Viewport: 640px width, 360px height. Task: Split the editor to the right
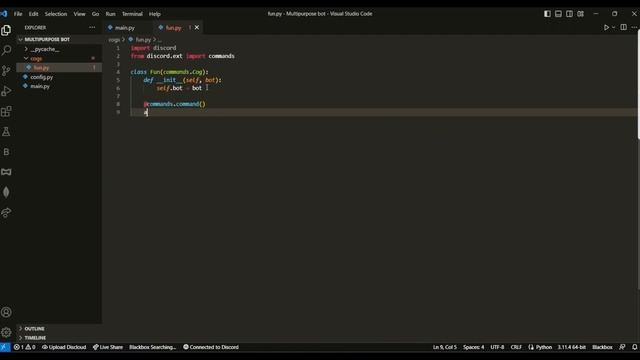click(623, 27)
